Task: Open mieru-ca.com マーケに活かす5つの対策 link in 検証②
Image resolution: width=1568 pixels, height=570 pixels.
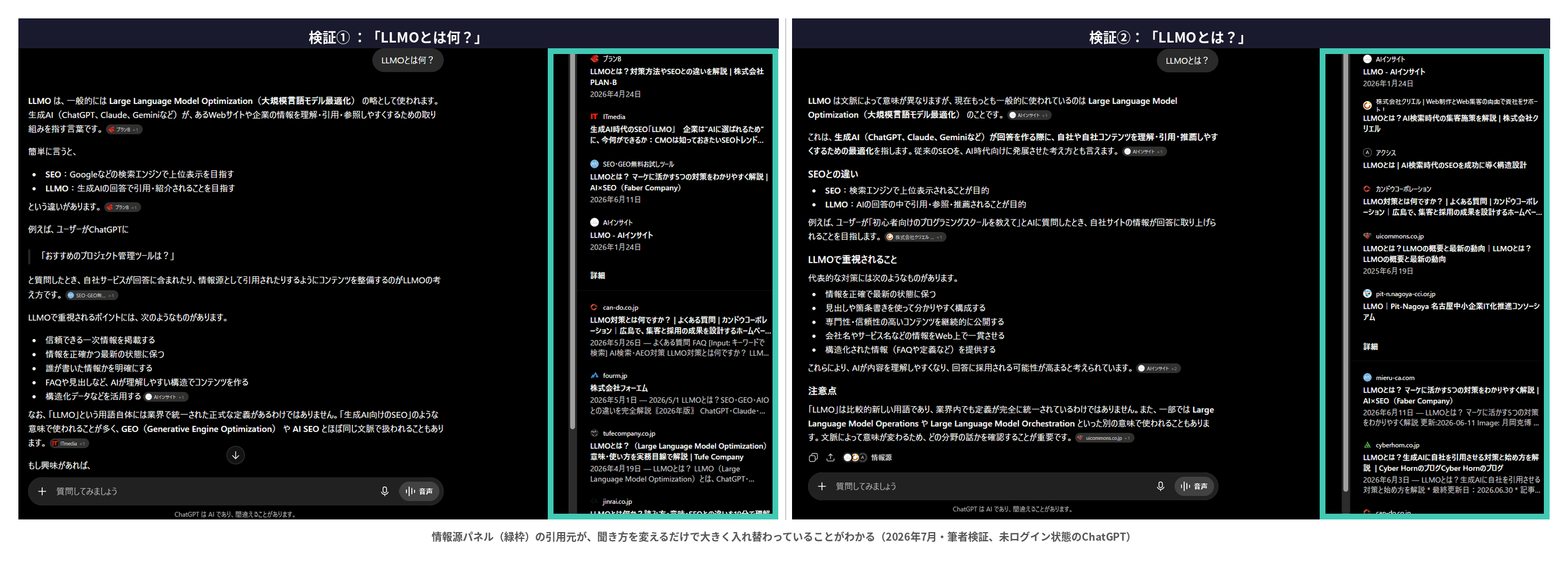Action: pos(1451,395)
